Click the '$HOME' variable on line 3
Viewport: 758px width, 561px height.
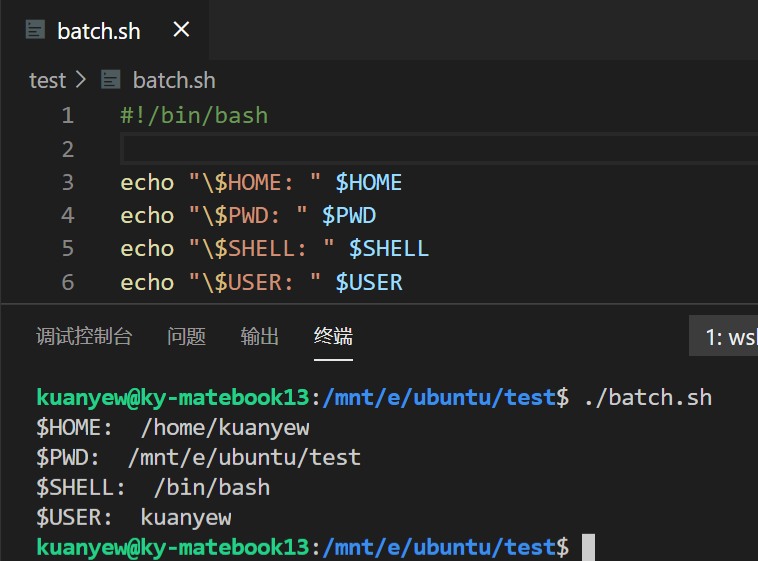[x=369, y=182]
